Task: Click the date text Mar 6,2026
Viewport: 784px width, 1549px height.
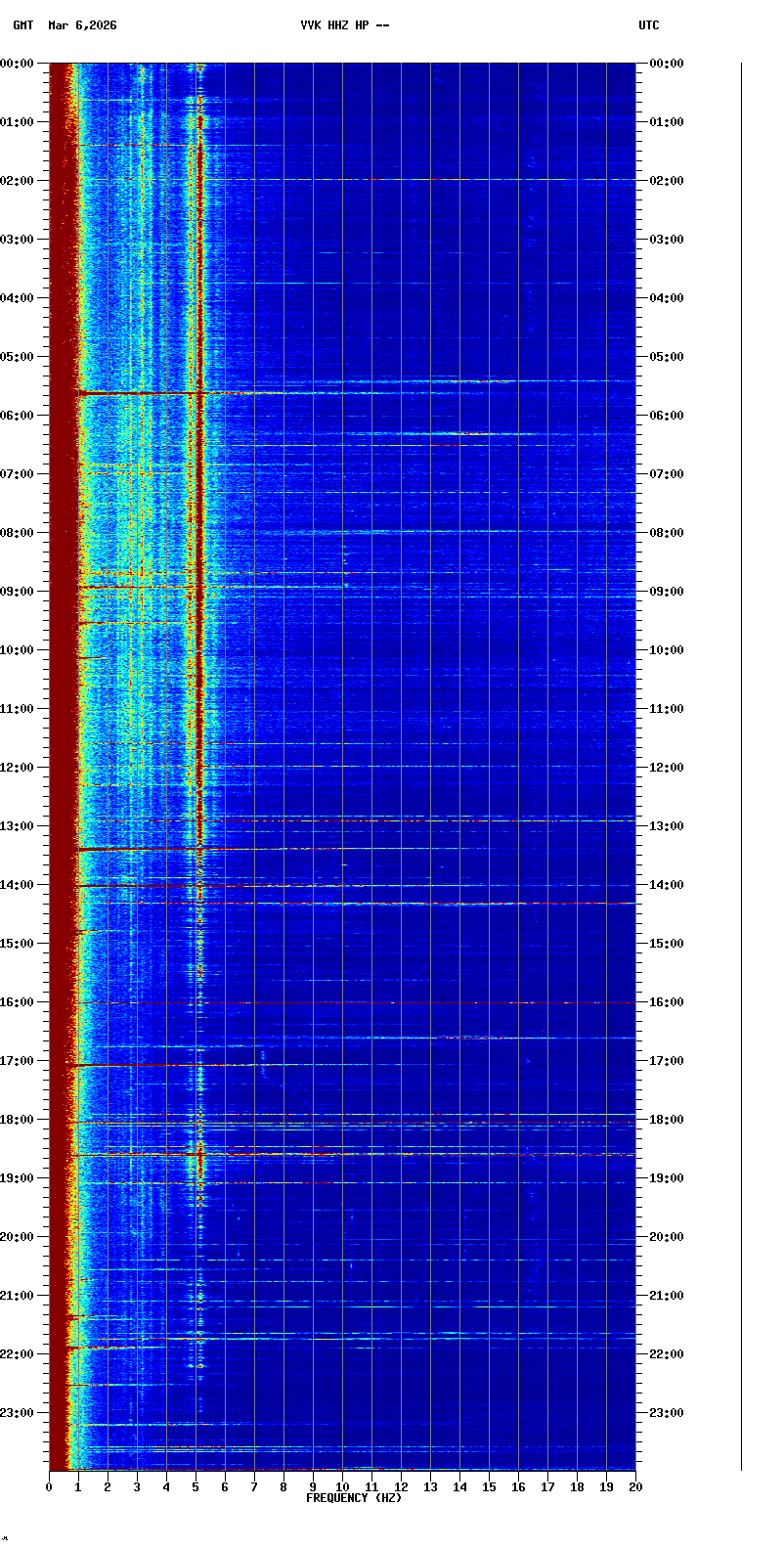Action: 82,25
